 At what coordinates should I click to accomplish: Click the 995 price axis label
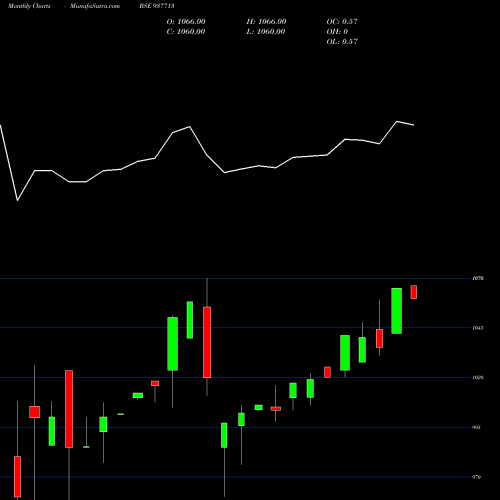[x=477, y=427]
